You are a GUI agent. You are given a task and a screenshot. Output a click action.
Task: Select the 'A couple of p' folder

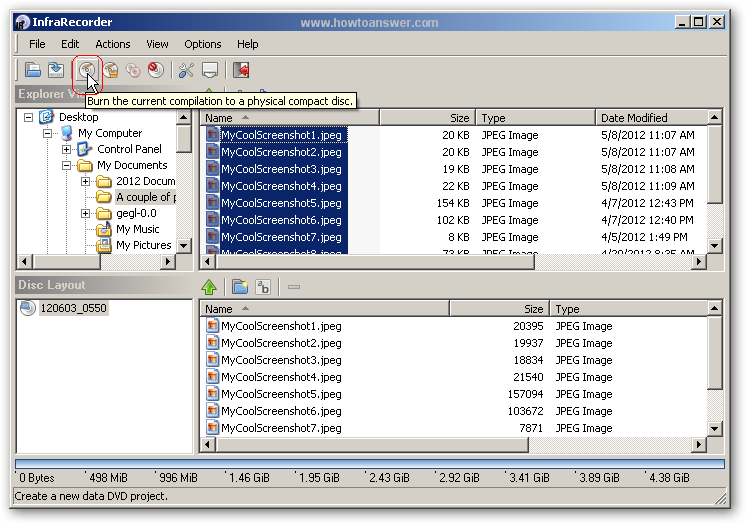[146, 197]
